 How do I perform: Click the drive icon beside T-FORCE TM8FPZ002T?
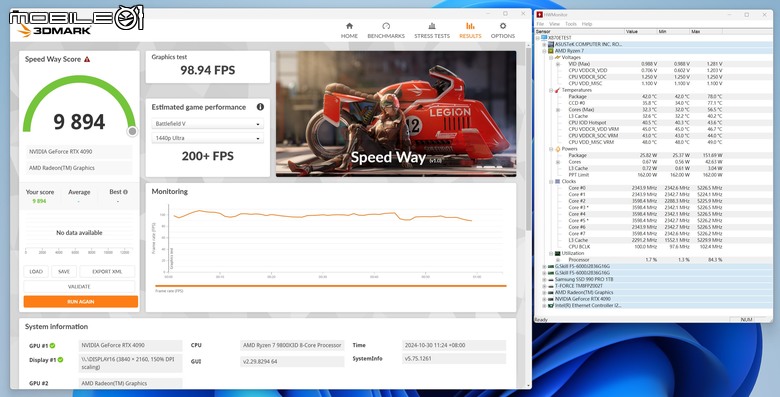(551, 286)
